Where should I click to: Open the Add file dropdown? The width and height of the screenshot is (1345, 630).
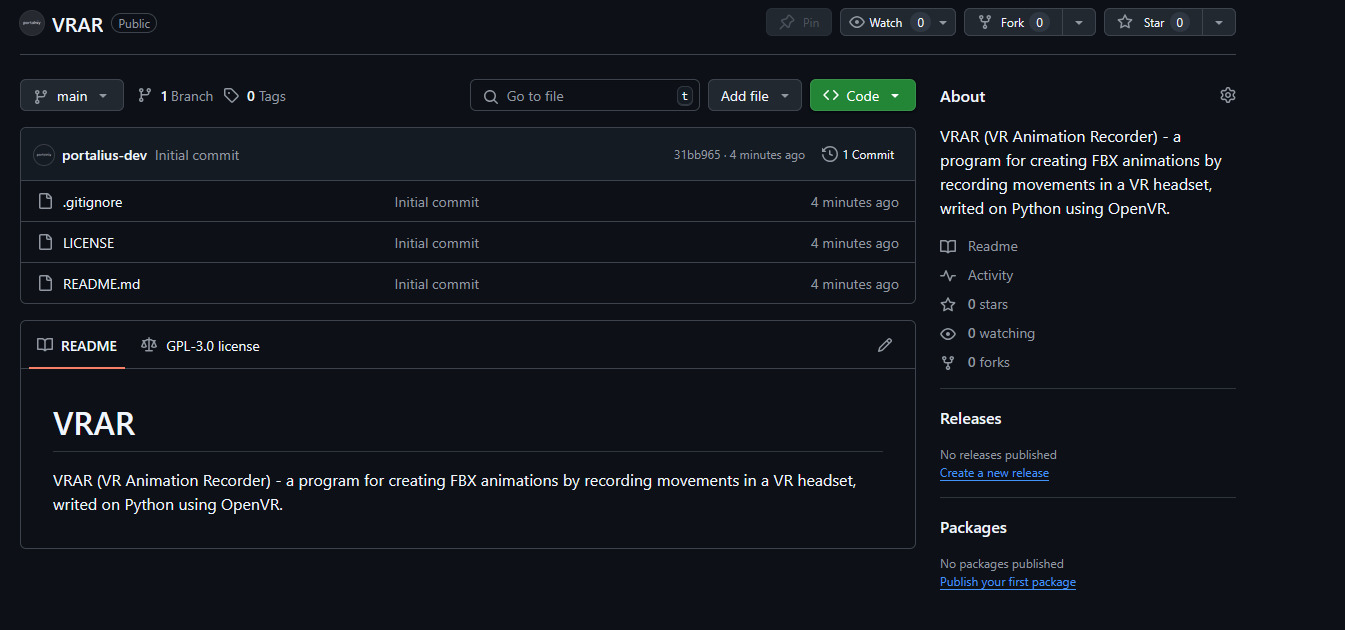pyautogui.click(x=754, y=96)
